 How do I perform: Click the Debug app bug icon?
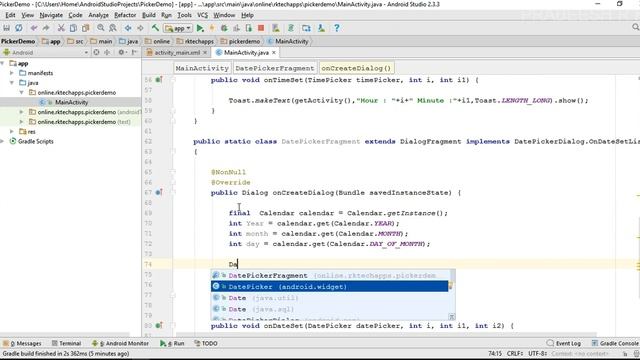224,28
